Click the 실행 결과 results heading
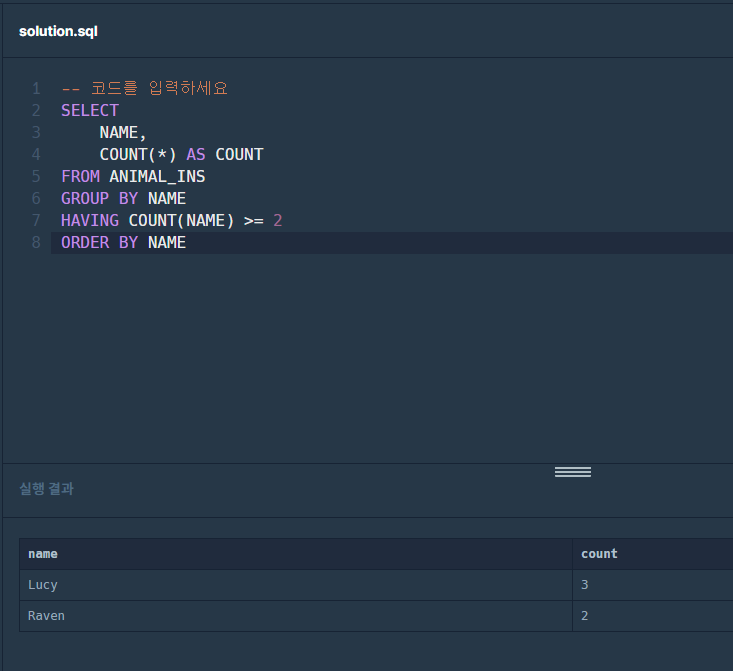This screenshot has height=671, width=733. tap(46, 489)
